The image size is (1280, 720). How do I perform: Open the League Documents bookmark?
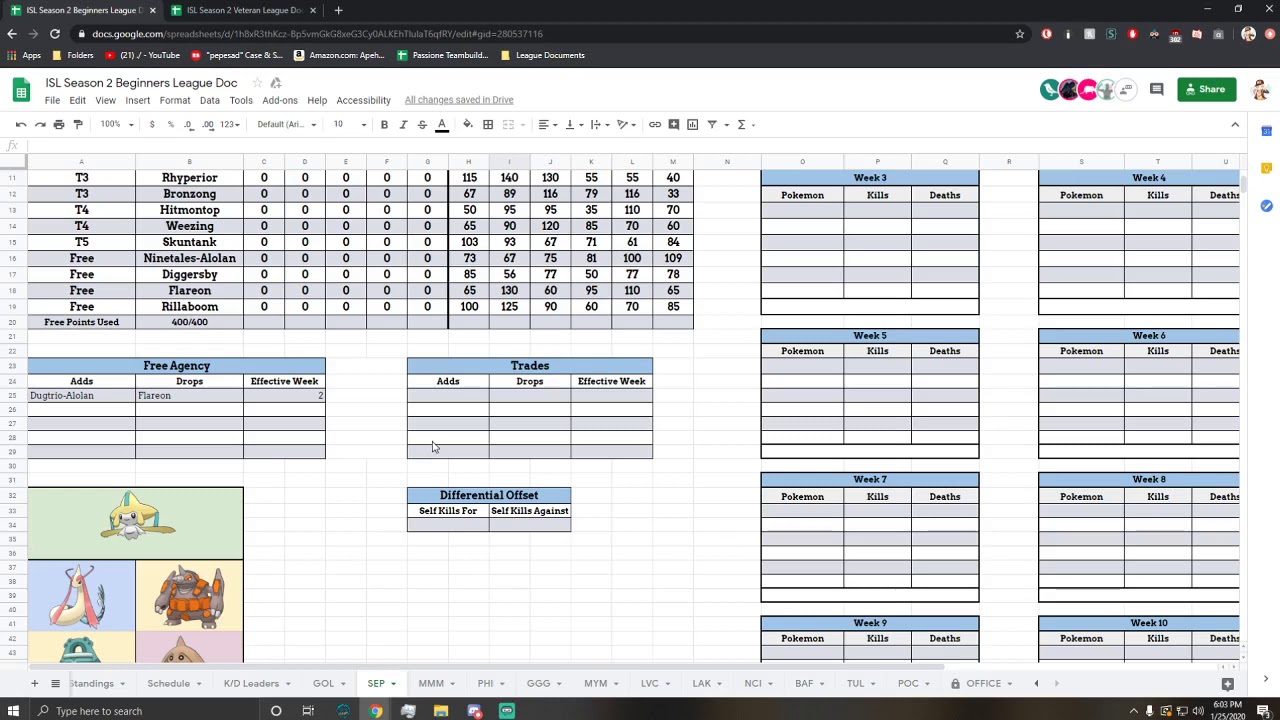(543, 55)
